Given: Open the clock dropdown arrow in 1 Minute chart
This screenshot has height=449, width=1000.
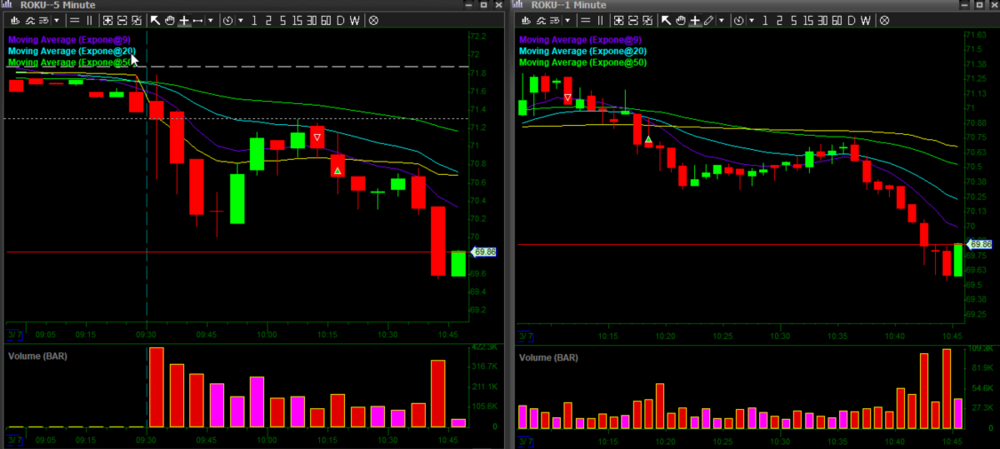Looking at the screenshot, I should pyautogui.click(x=752, y=20).
